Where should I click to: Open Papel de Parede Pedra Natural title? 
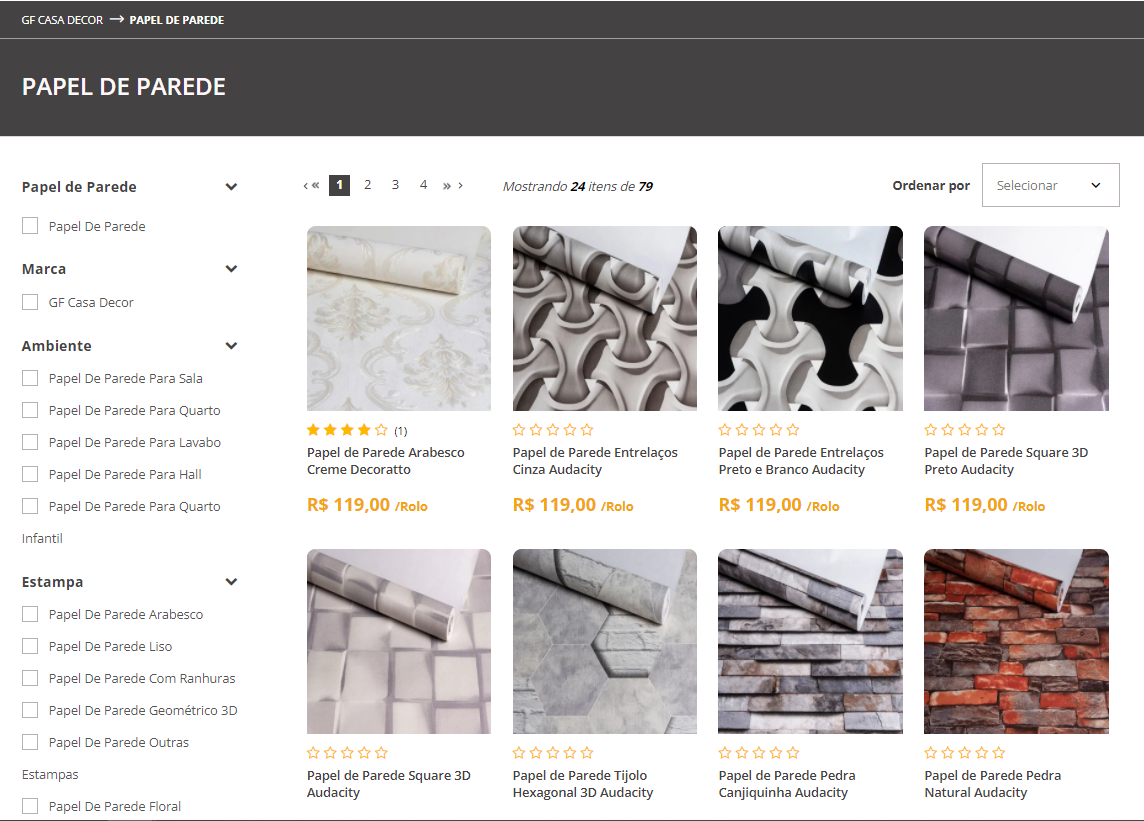point(993,784)
